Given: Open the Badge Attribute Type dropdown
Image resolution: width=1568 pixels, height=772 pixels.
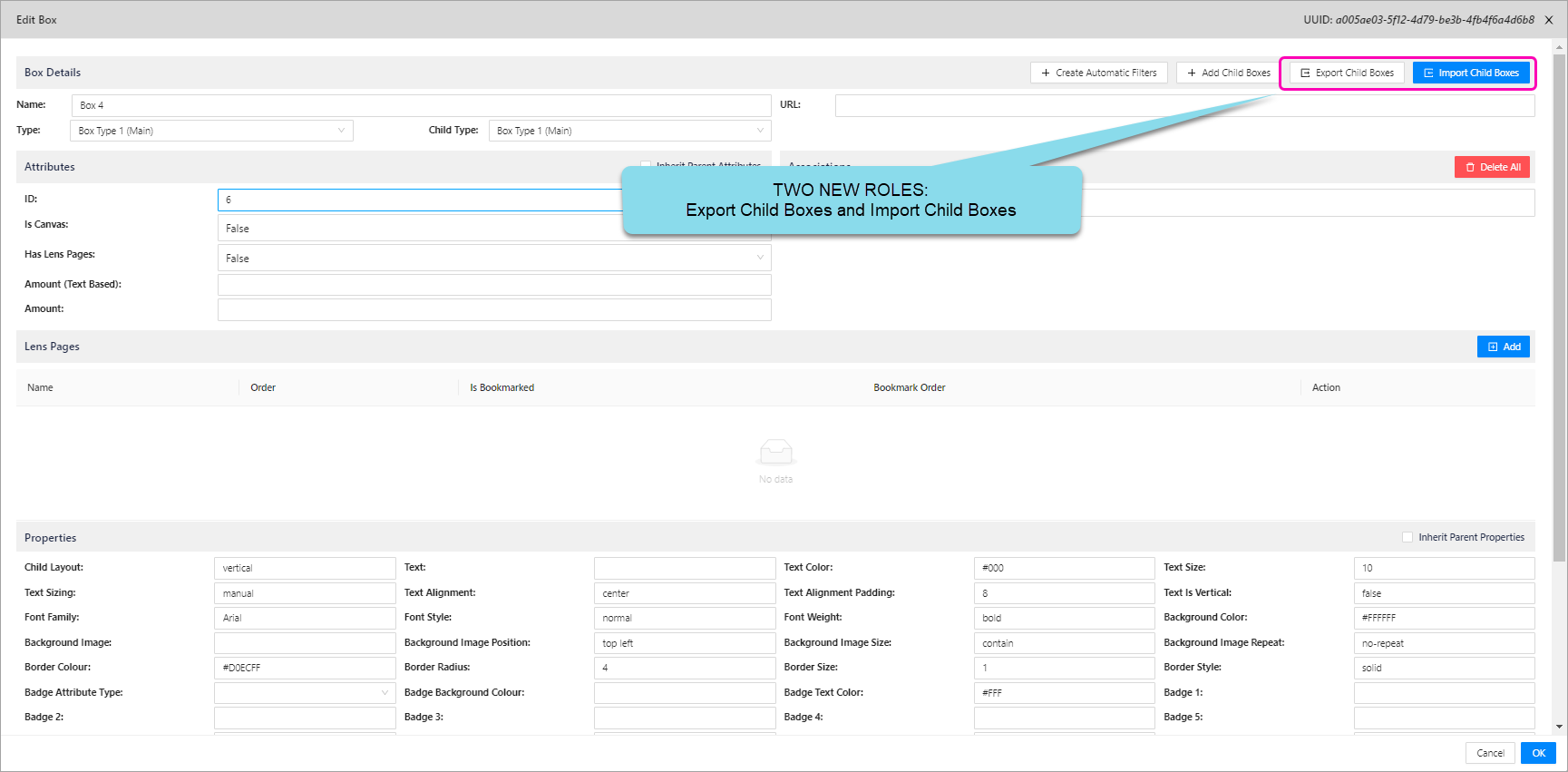Looking at the screenshot, I should (x=305, y=692).
